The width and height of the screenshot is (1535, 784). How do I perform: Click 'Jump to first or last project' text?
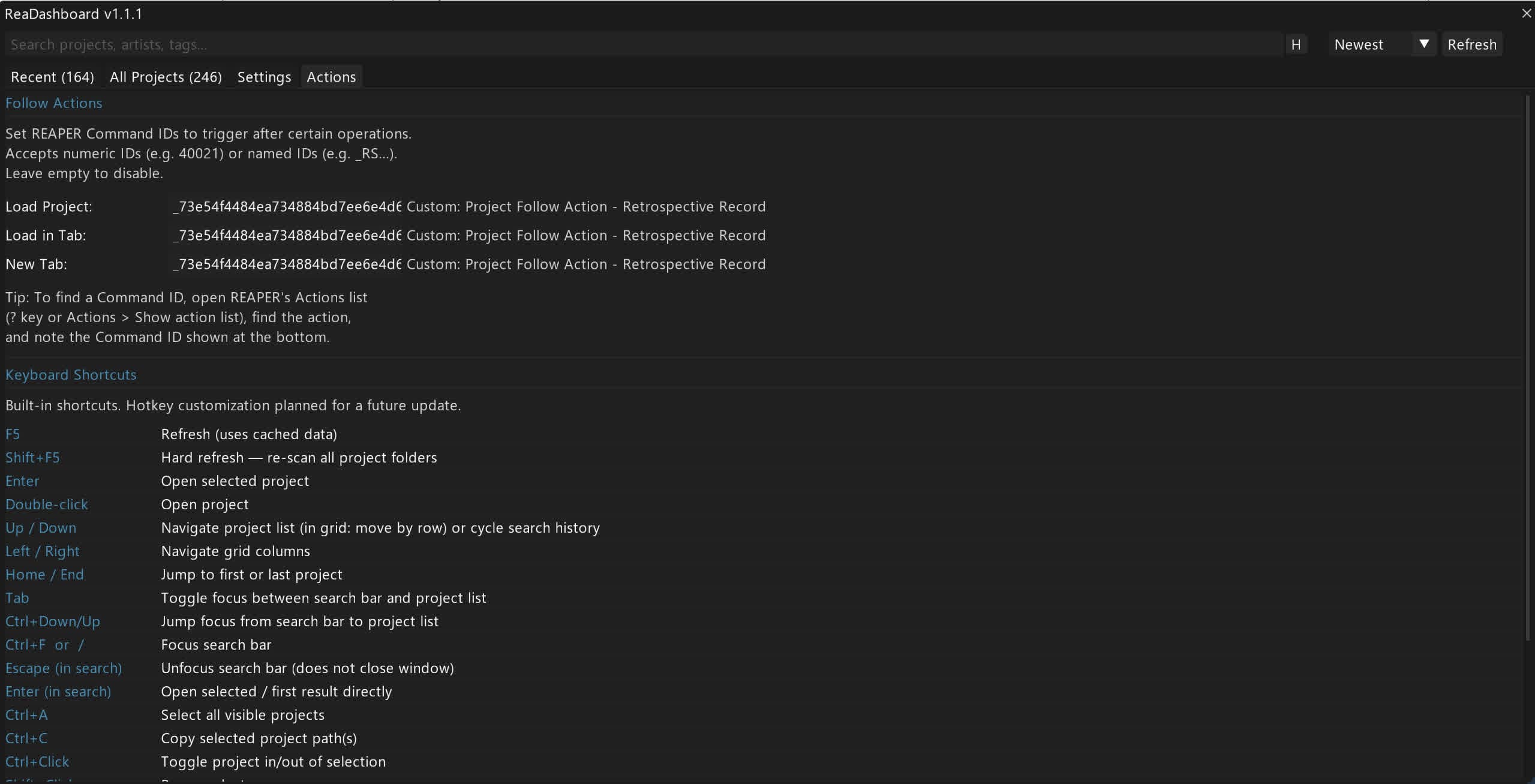(x=252, y=575)
